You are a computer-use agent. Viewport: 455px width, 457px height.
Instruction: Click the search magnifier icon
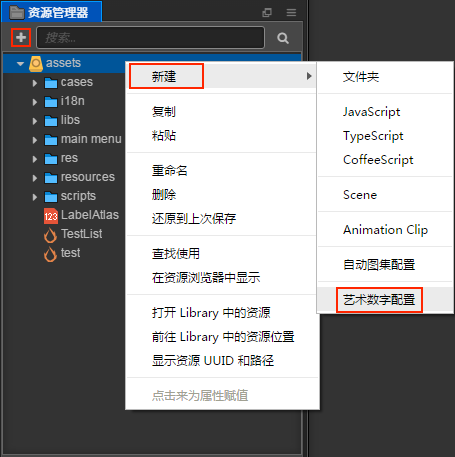pos(283,38)
